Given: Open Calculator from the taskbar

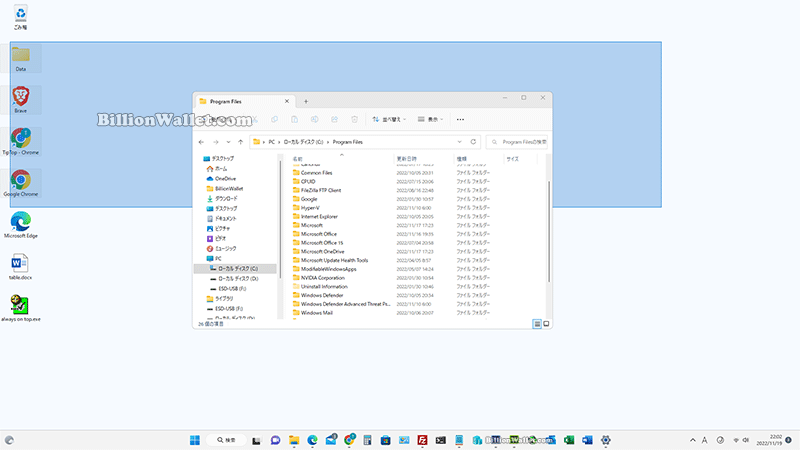Looking at the screenshot, I should pos(367,440).
